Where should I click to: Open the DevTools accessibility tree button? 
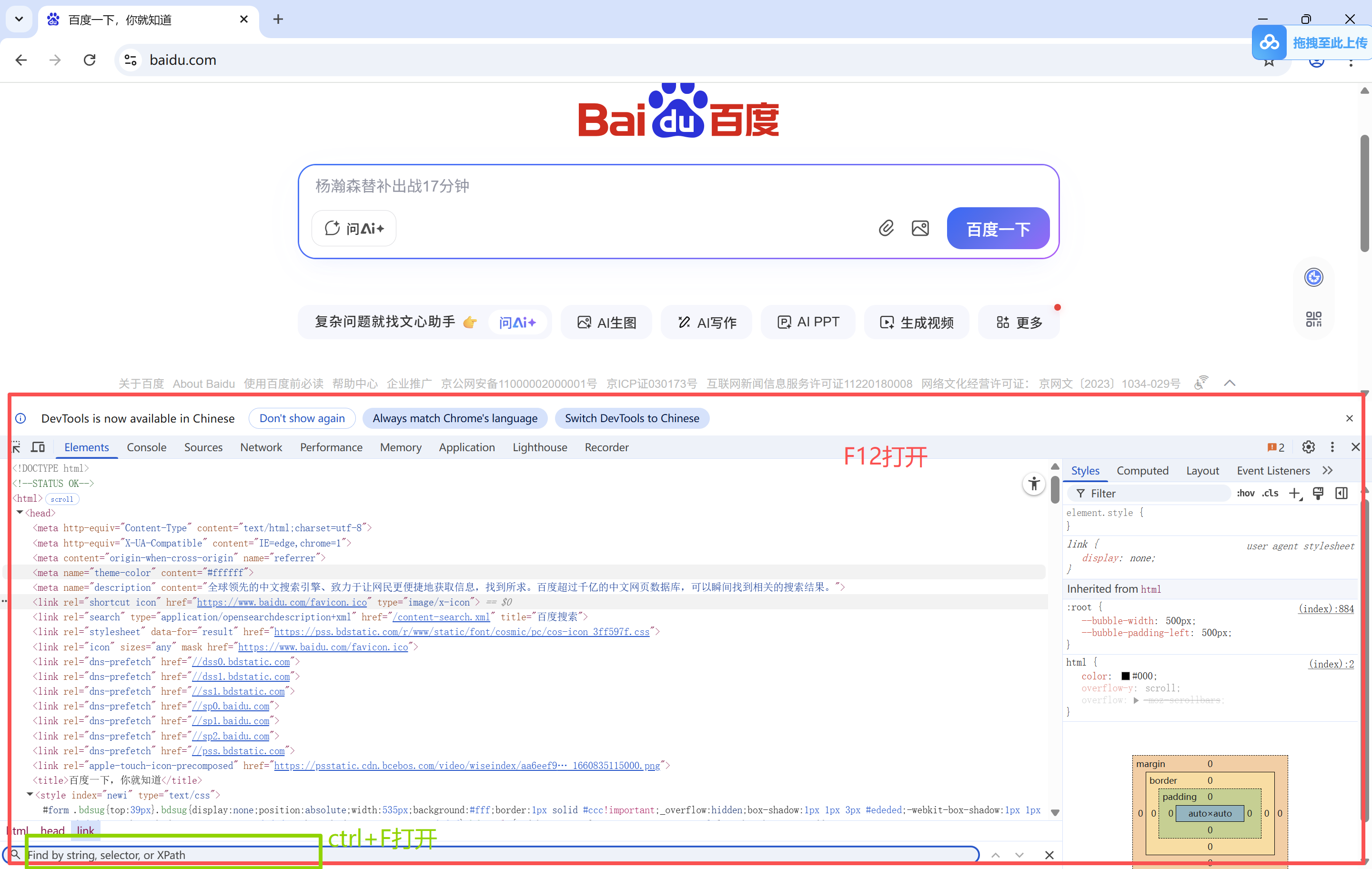[x=1034, y=485]
